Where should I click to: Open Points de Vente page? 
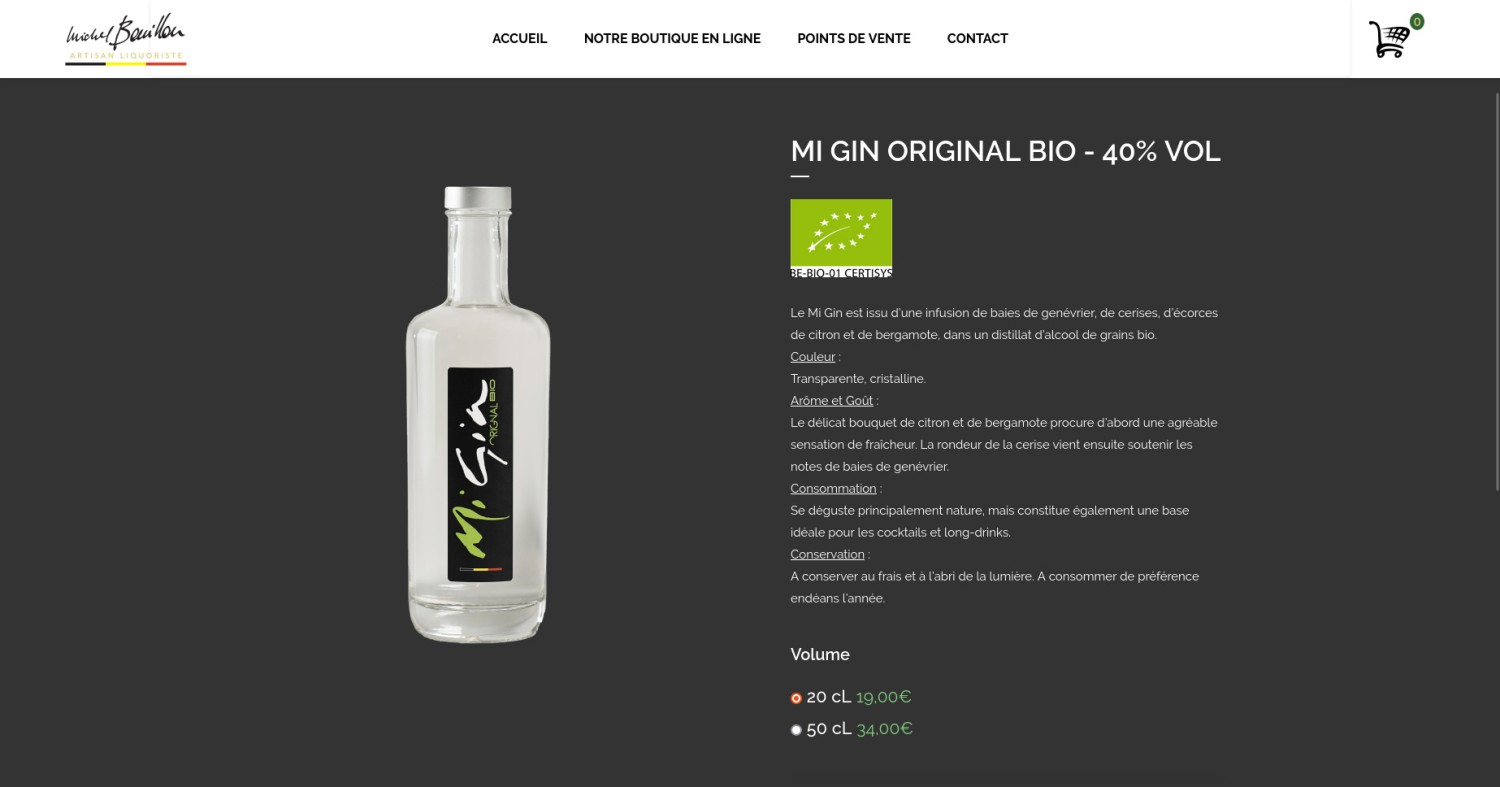(854, 38)
